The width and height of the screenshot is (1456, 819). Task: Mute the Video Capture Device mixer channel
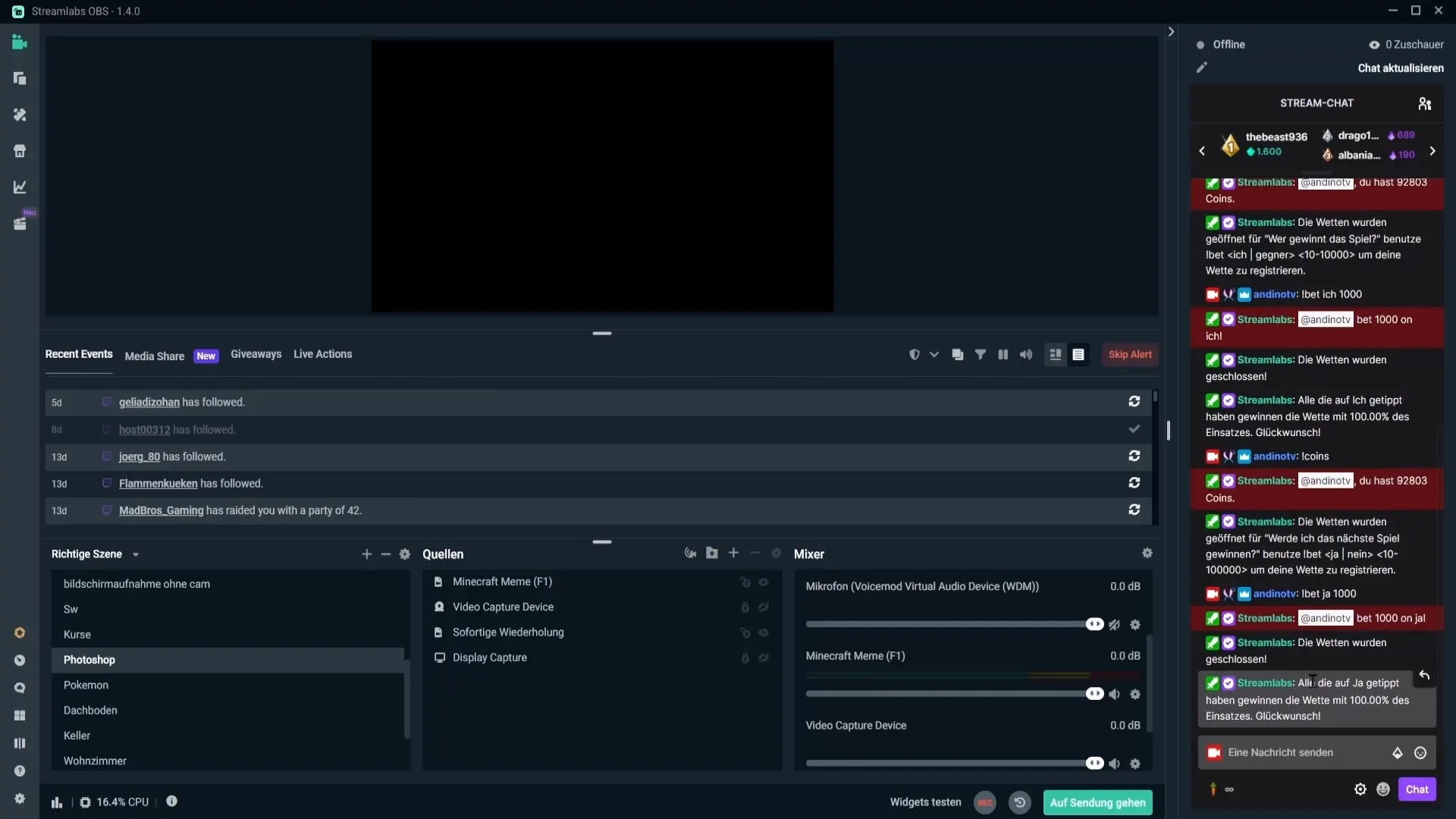pyautogui.click(x=1115, y=764)
